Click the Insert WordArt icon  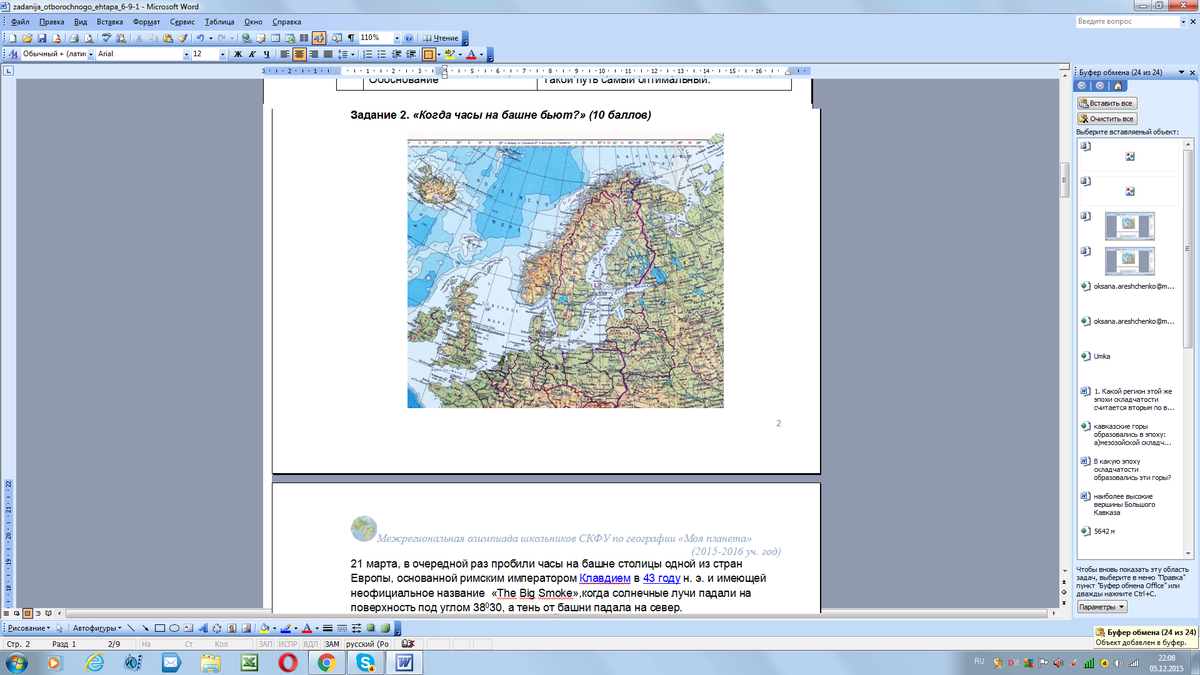pos(204,628)
